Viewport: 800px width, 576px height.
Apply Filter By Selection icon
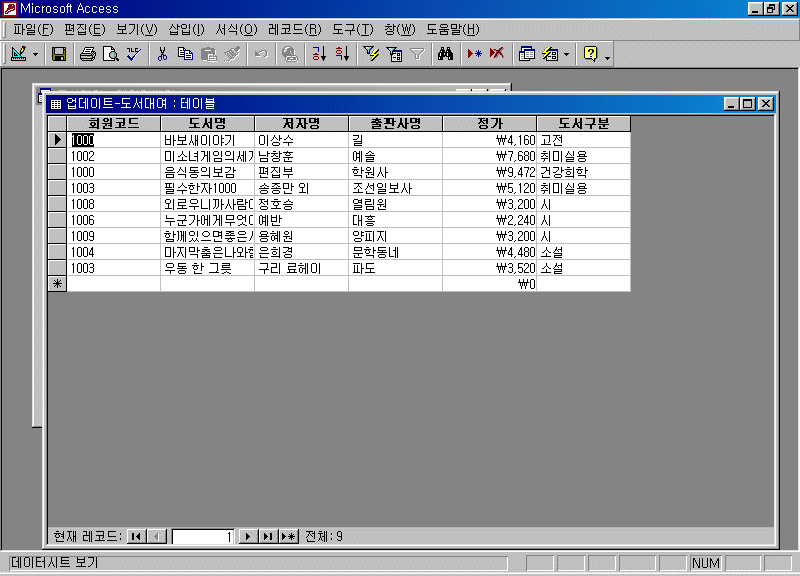point(371,54)
